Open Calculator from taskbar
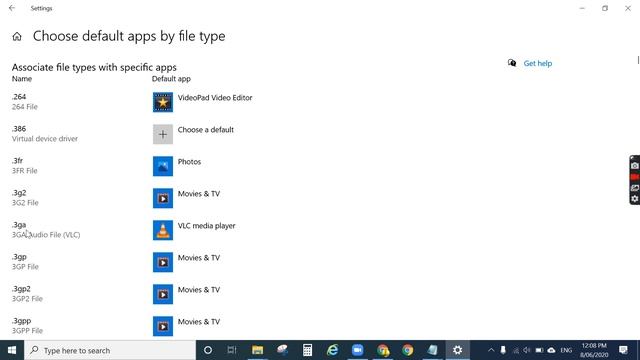The height and width of the screenshot is (360, 640). [307, 350]
